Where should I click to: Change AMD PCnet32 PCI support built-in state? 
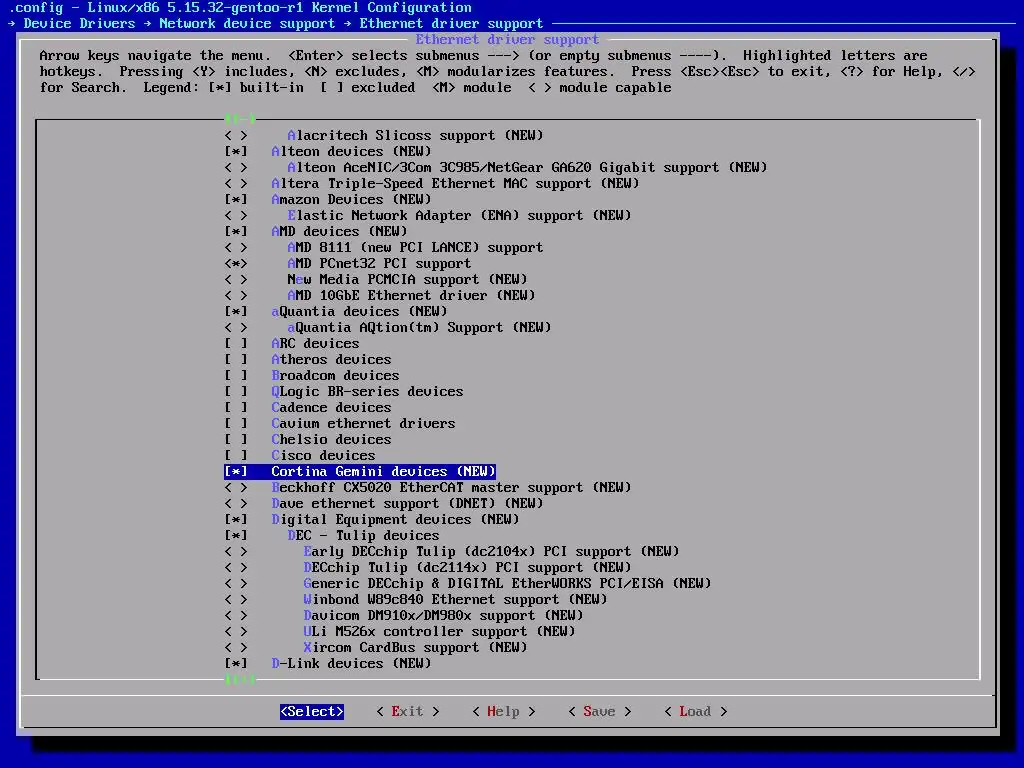(236, 263)
